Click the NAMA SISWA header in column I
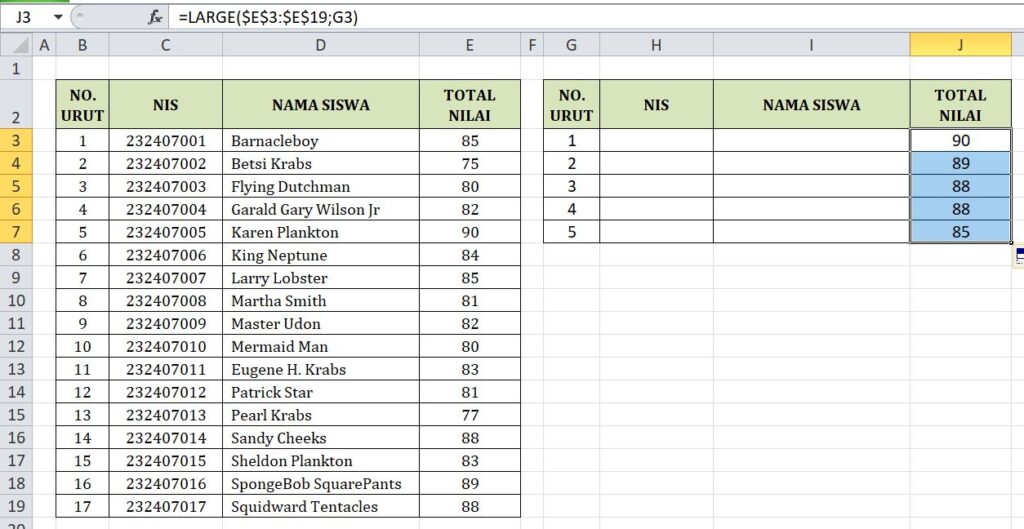The height and width of the screenshot is (529, 1024). (x=811, y=105)
